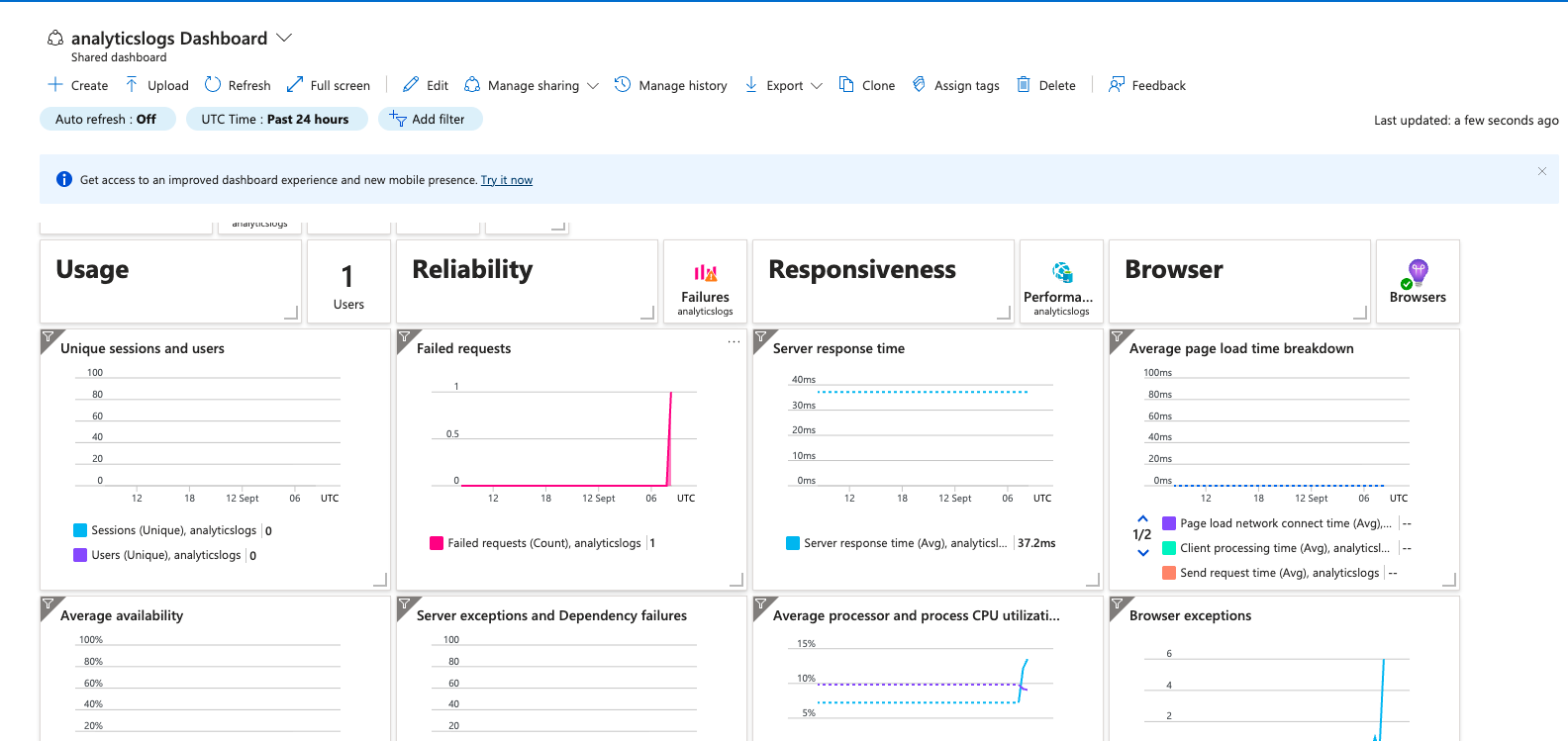The image size is (1568, 741).
Task: Click the Server response time blue swatch
Action: (793, 543)
